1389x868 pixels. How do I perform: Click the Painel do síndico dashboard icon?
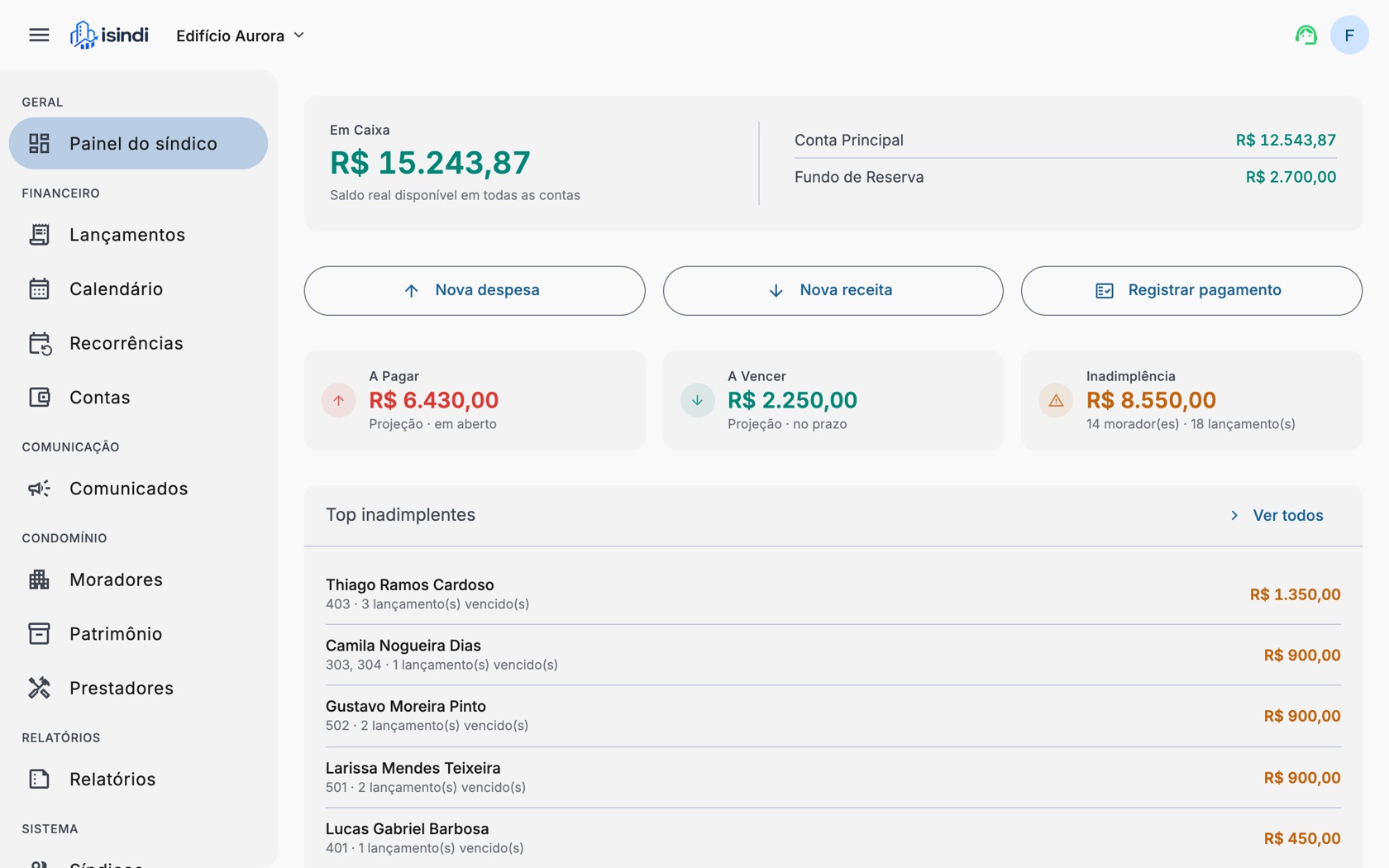coord(39,143)
